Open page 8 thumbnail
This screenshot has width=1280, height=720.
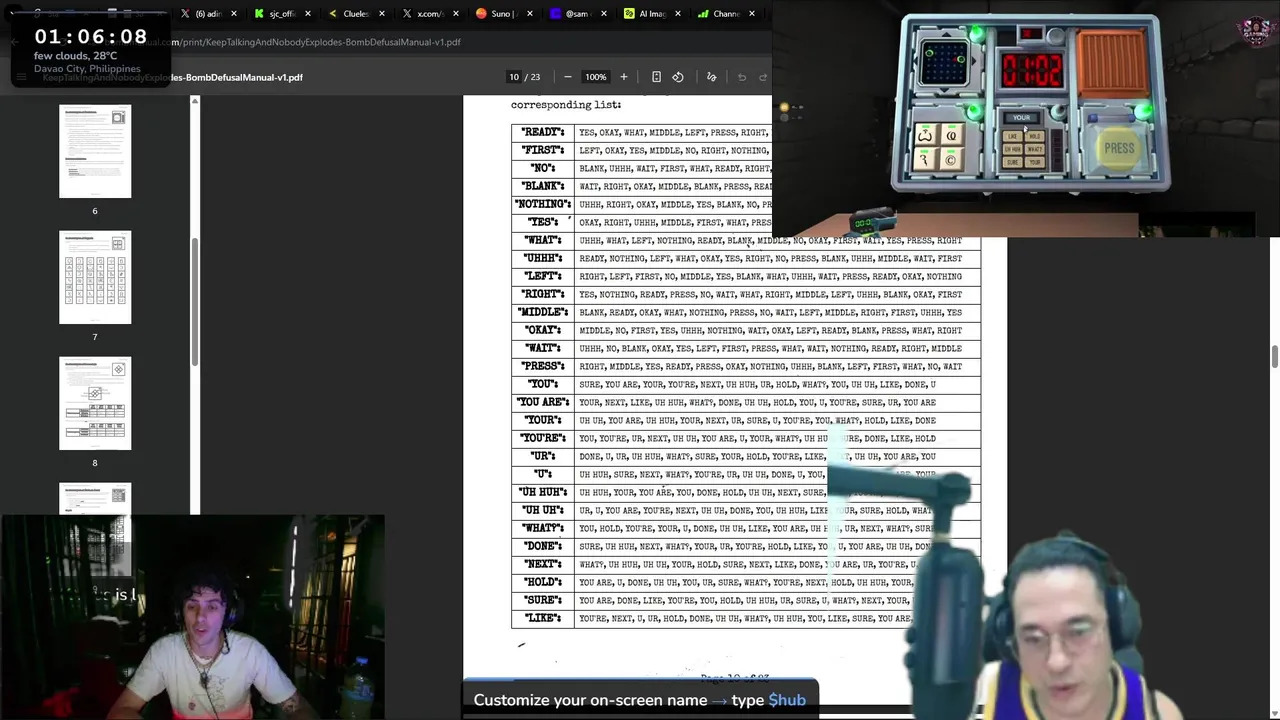click(x=95, y=403)
